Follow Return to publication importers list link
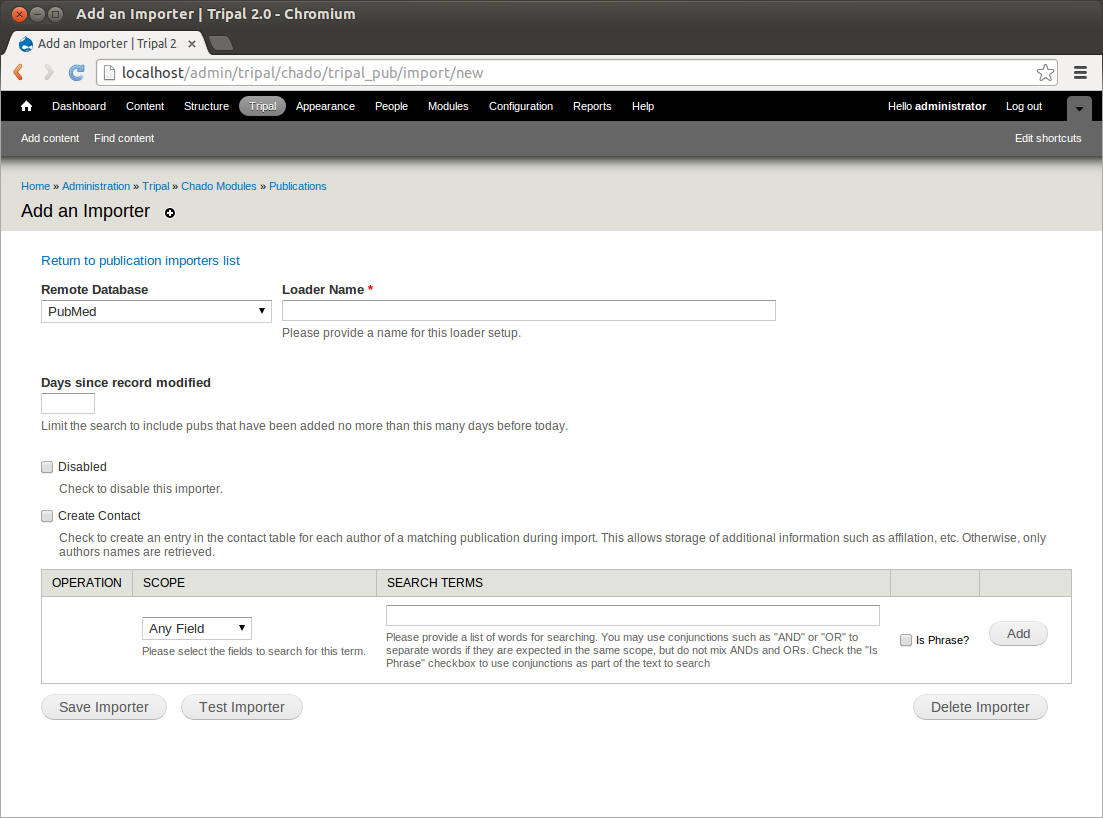This screenshot has height=818, width=1103. (140, 261)
